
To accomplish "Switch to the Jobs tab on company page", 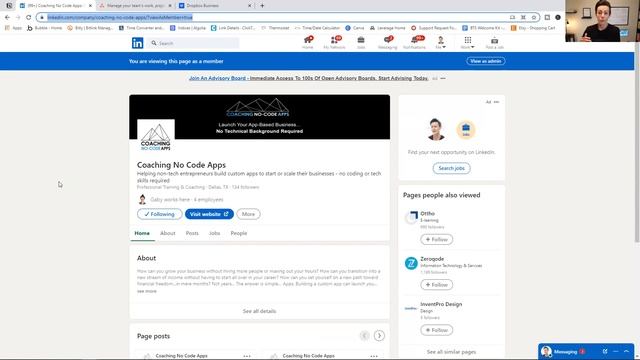I will click(214, 233).
